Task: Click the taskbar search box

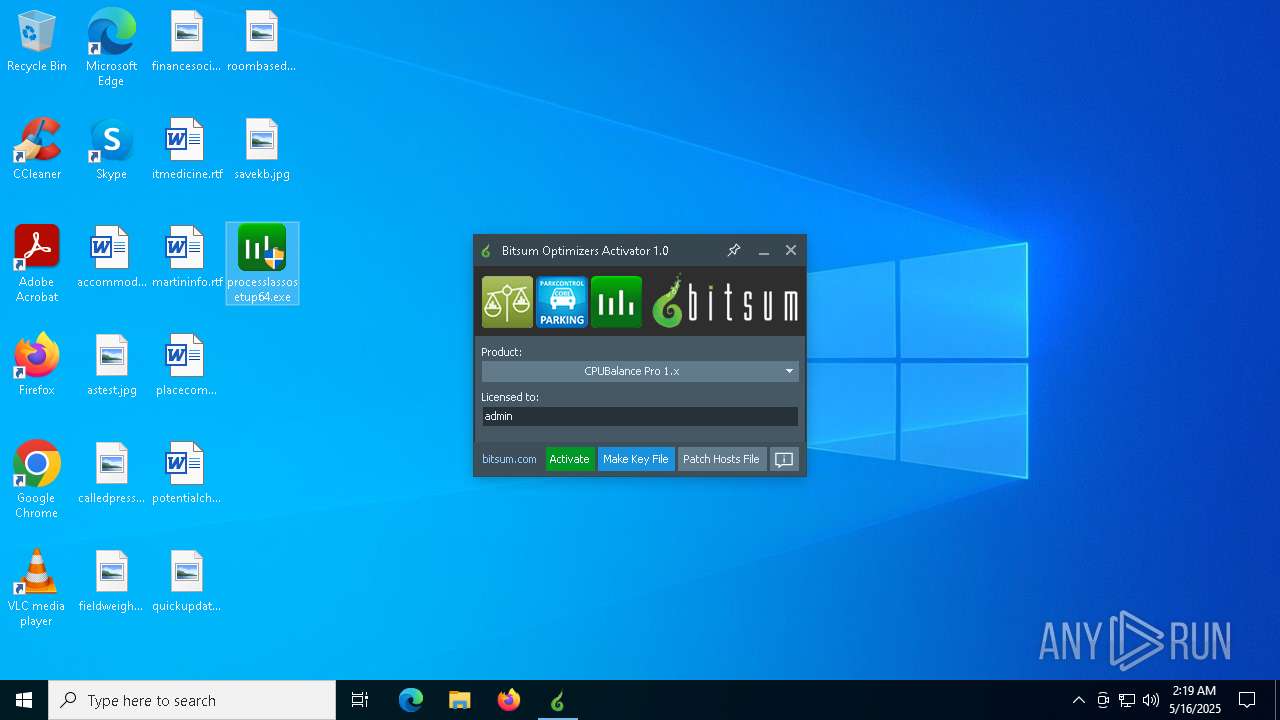Action: (x=192, y=700)
